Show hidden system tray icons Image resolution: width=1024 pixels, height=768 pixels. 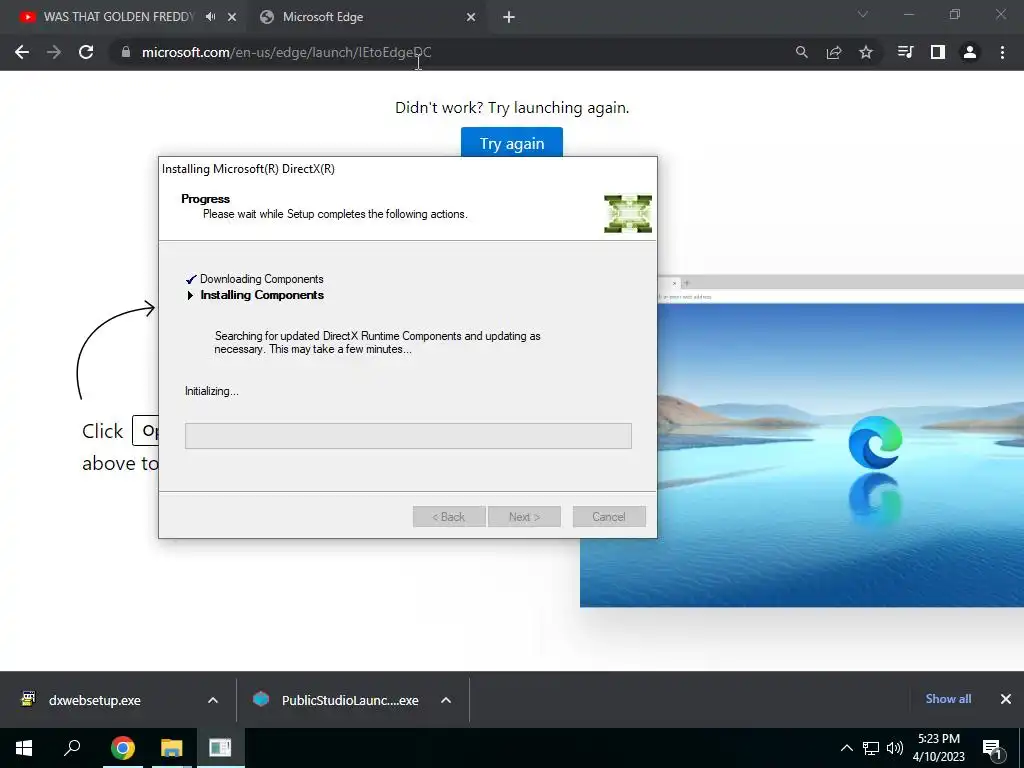tap(846, 748)
